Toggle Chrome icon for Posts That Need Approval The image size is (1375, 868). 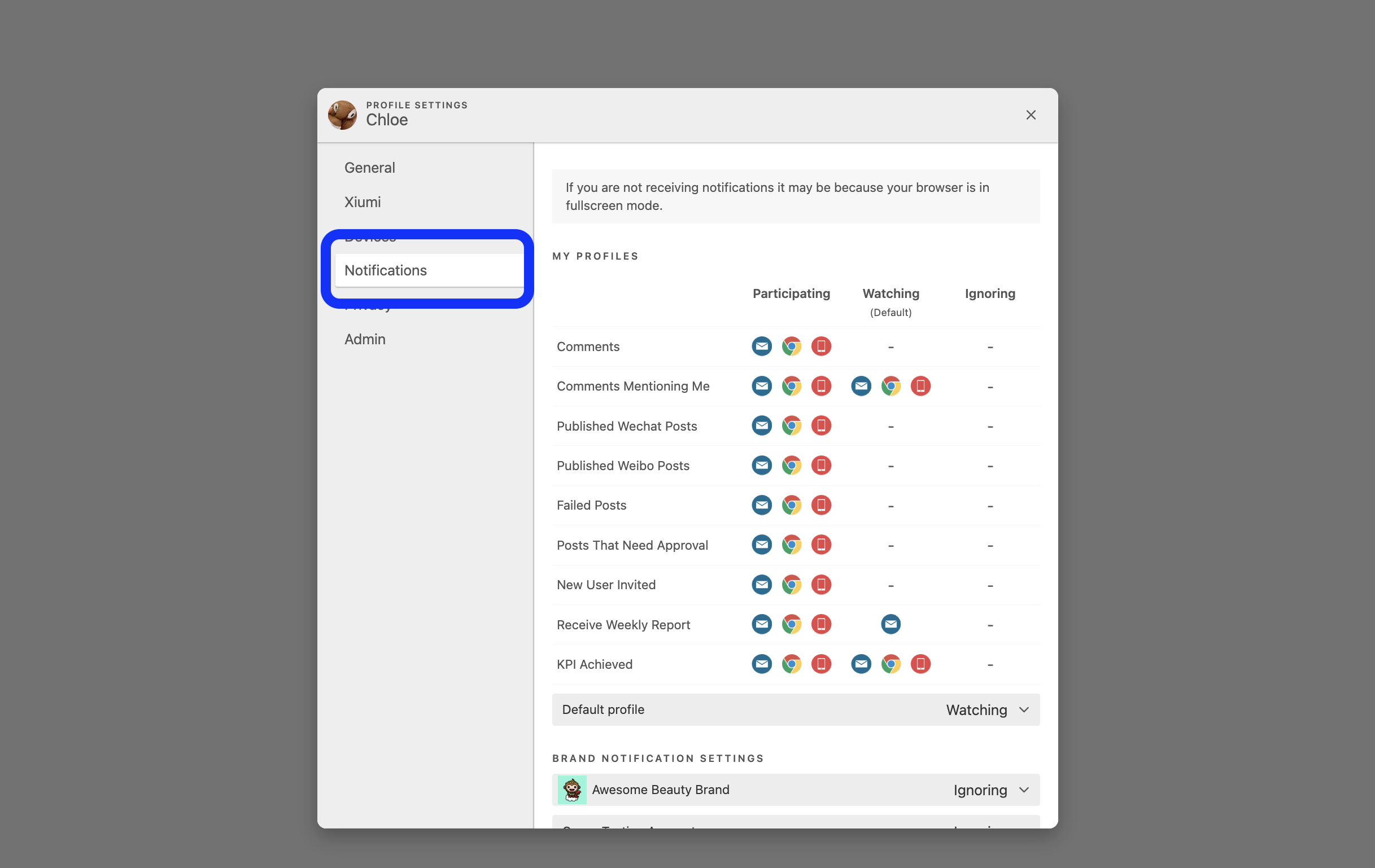pyautogui.click(x=792, y=545)
